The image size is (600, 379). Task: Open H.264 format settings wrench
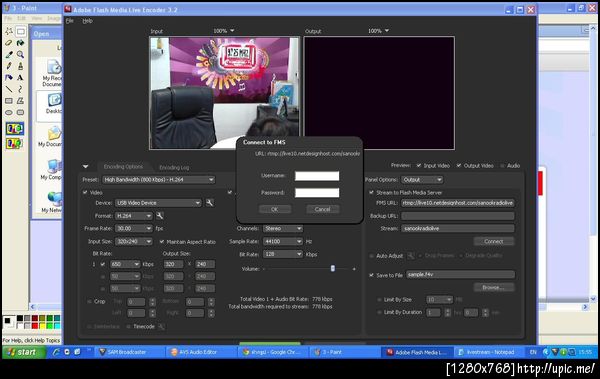click(160, 216)
